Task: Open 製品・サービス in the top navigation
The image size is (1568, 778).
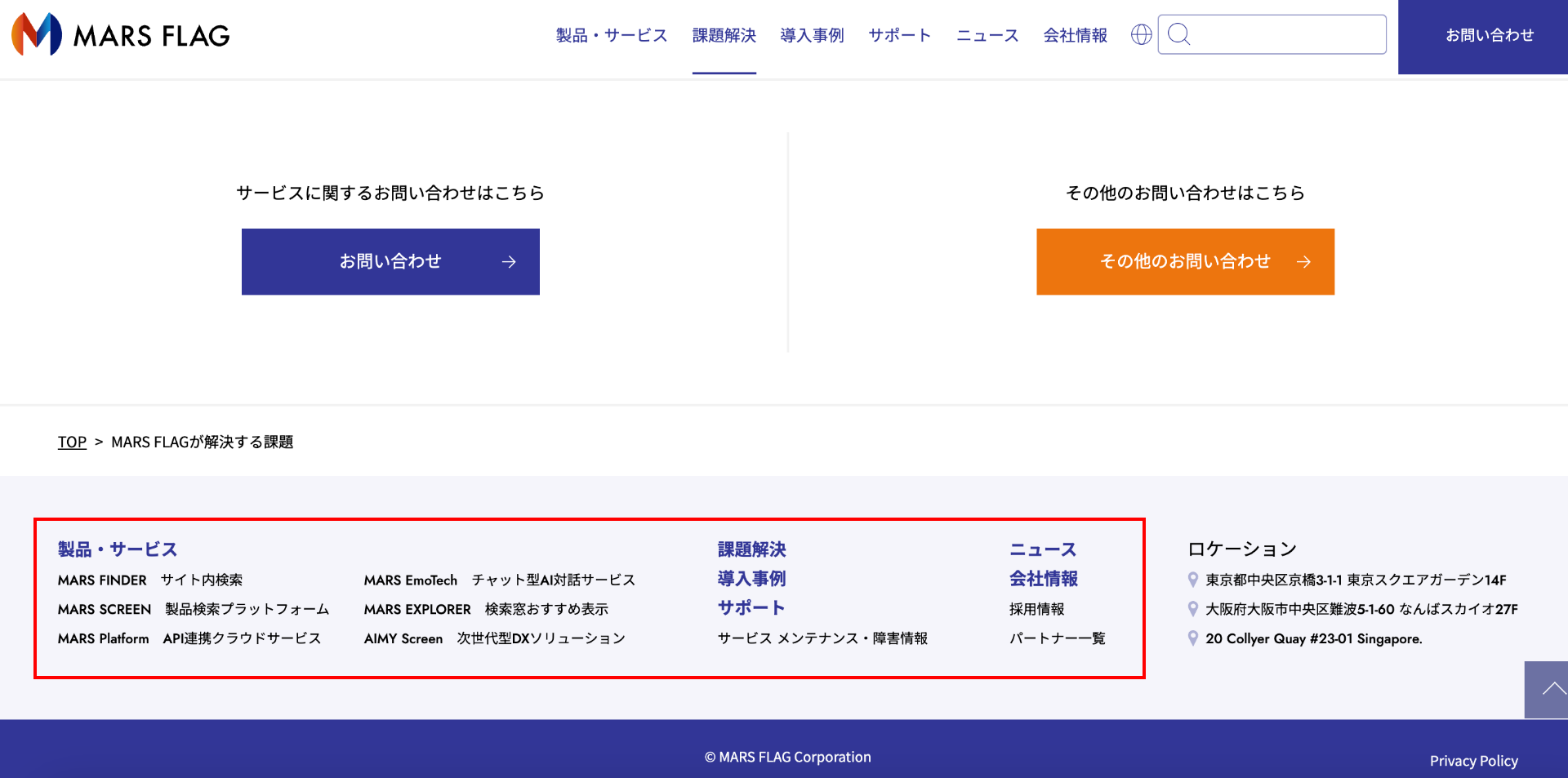Action: pyautogui.click(x=612, y=35)
